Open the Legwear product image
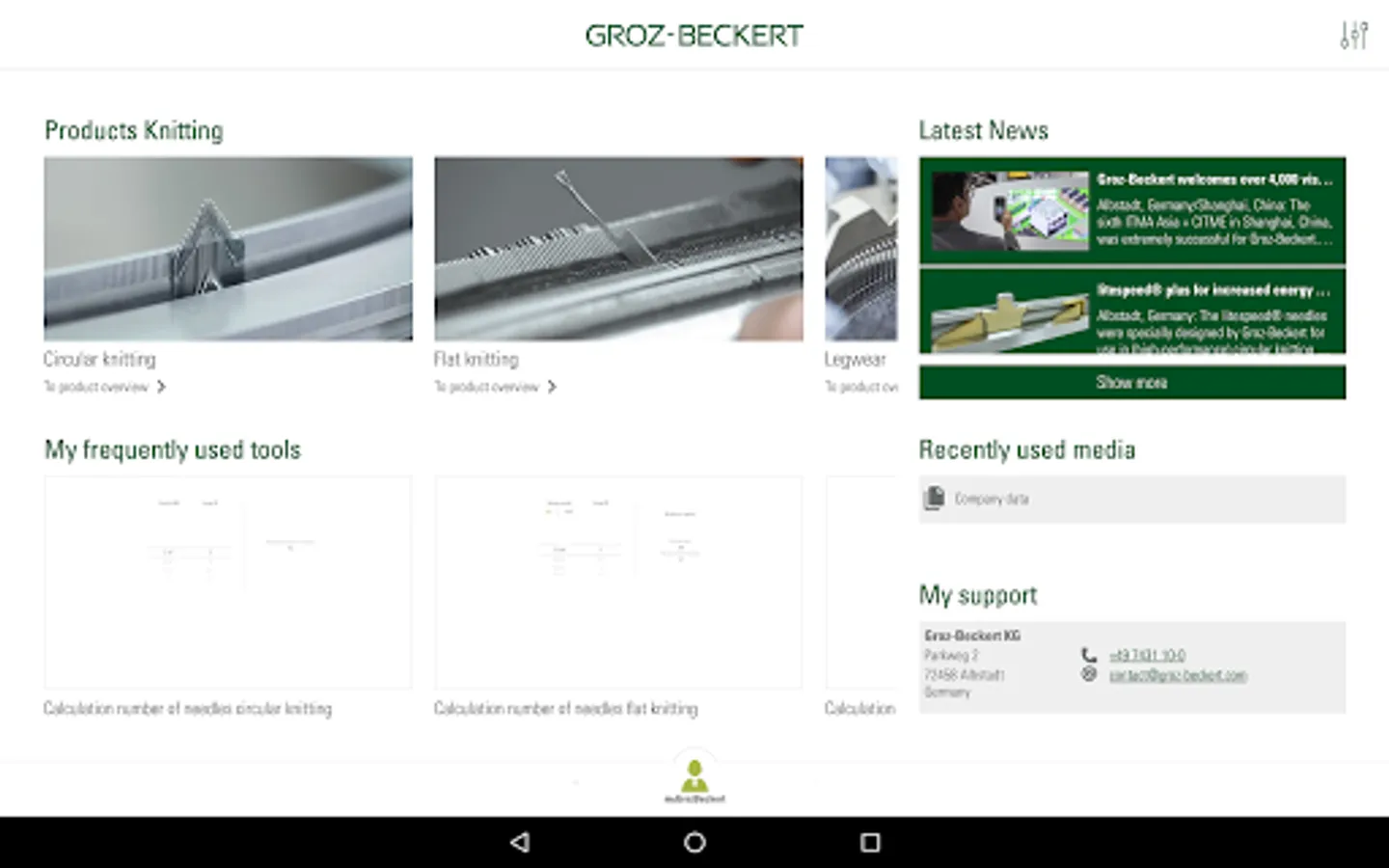This screenshot has width=1389, height=868. pyautogui.click(x=860, y=249)
